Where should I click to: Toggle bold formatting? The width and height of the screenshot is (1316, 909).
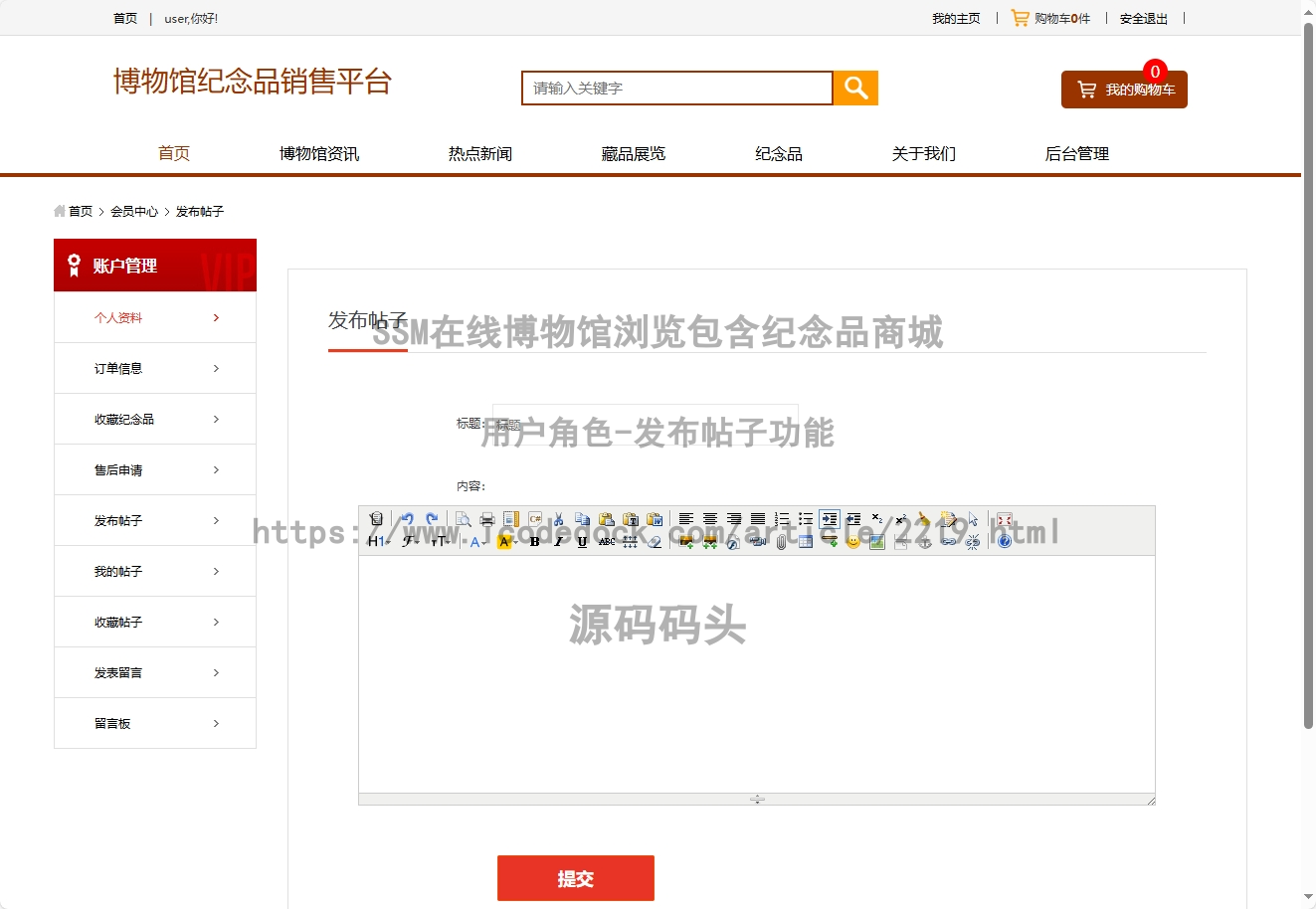coord(535,542)
